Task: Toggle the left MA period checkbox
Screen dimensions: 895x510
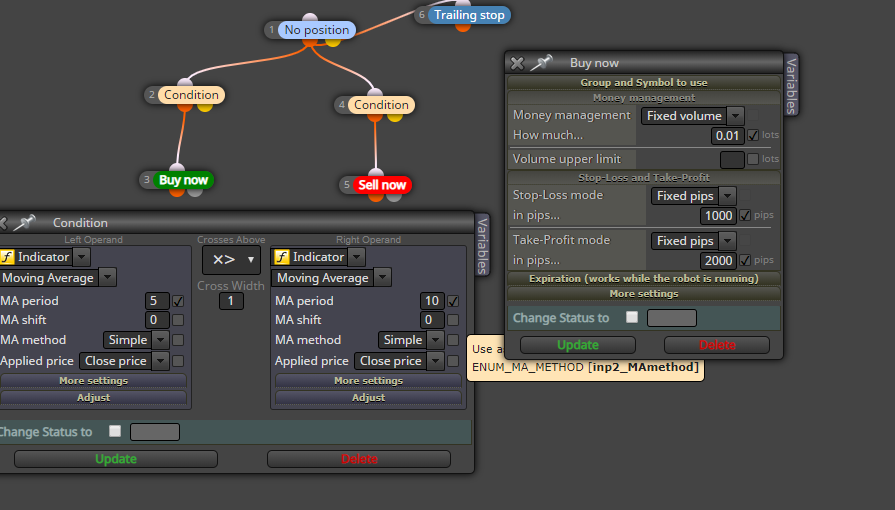Action: tap(178, 301)
